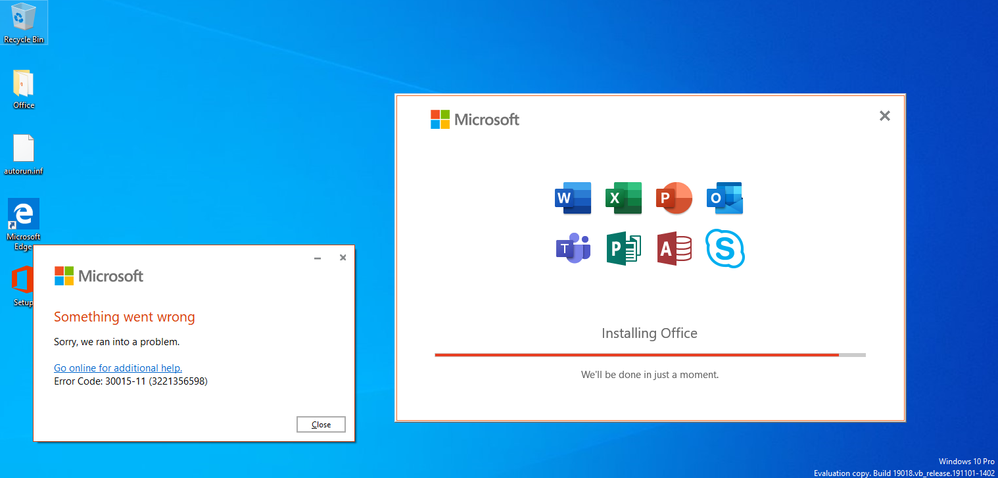Close error dialog with X button

(342, 257)
